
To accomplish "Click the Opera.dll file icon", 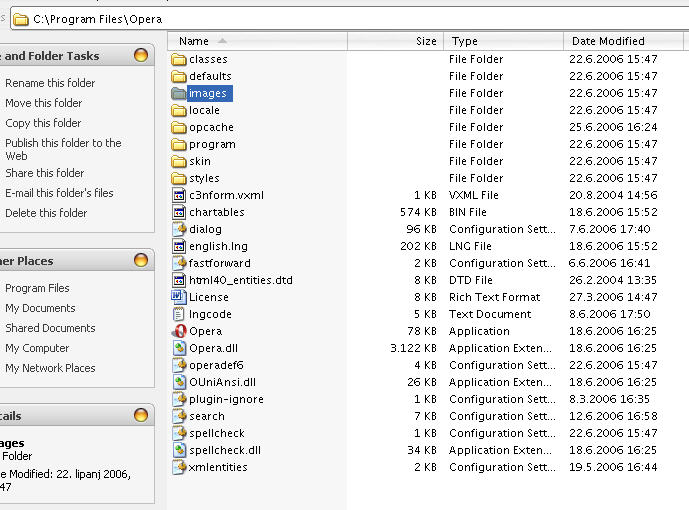I will click(x=179, y=348).
